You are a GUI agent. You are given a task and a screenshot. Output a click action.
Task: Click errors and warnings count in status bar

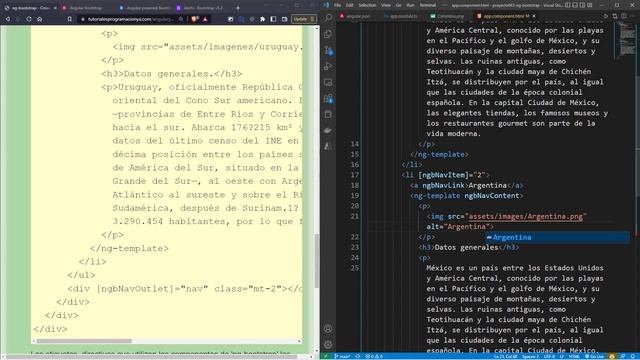pos(374,356)
